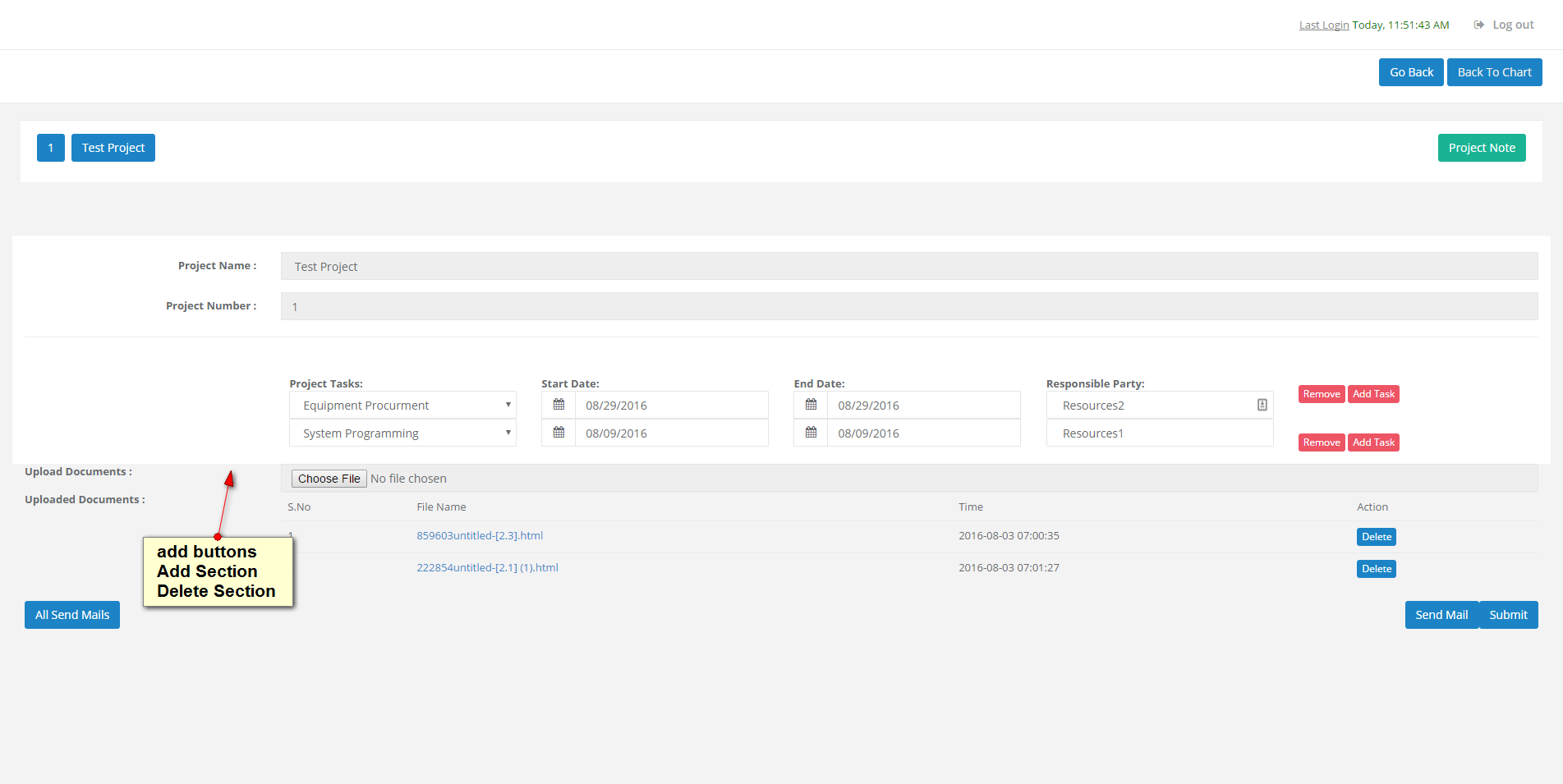This screenshot has height=784, width=1563.
Task: Delete the 859603untitled-[2.3].html document
Action: [x=1377, y=537]
